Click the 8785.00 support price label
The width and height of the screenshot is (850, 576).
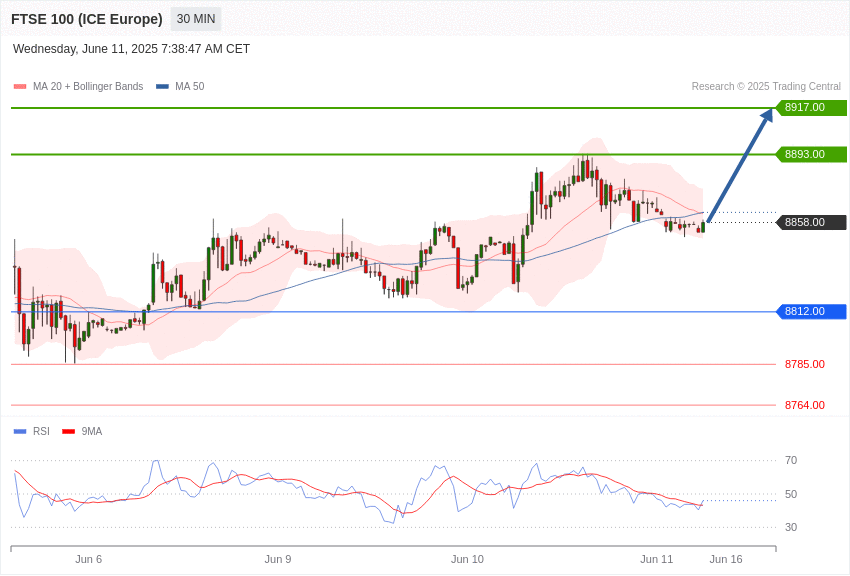(804, 364)
